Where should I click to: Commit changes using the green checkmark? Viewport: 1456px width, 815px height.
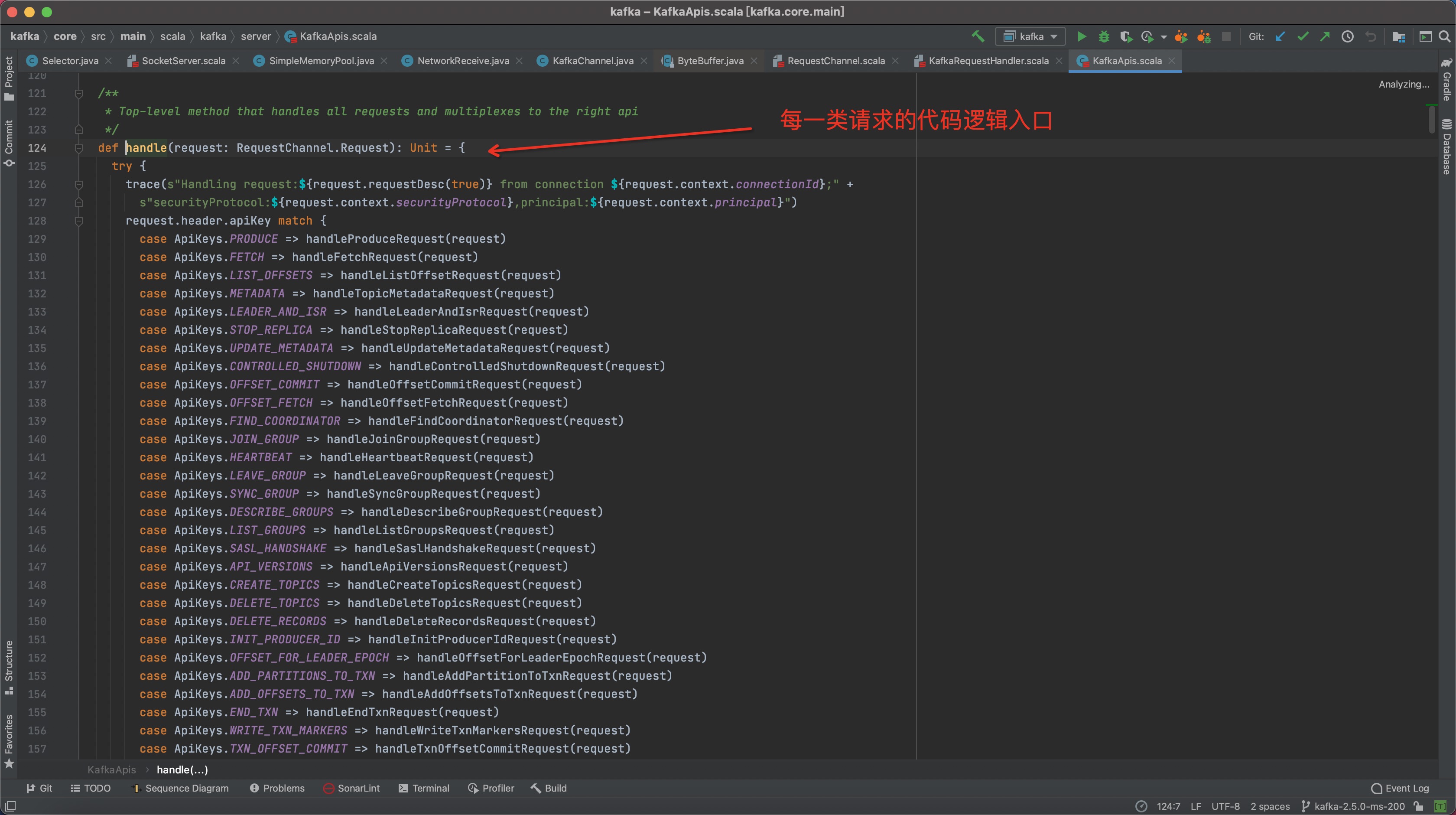click(x=1303, y=37)
